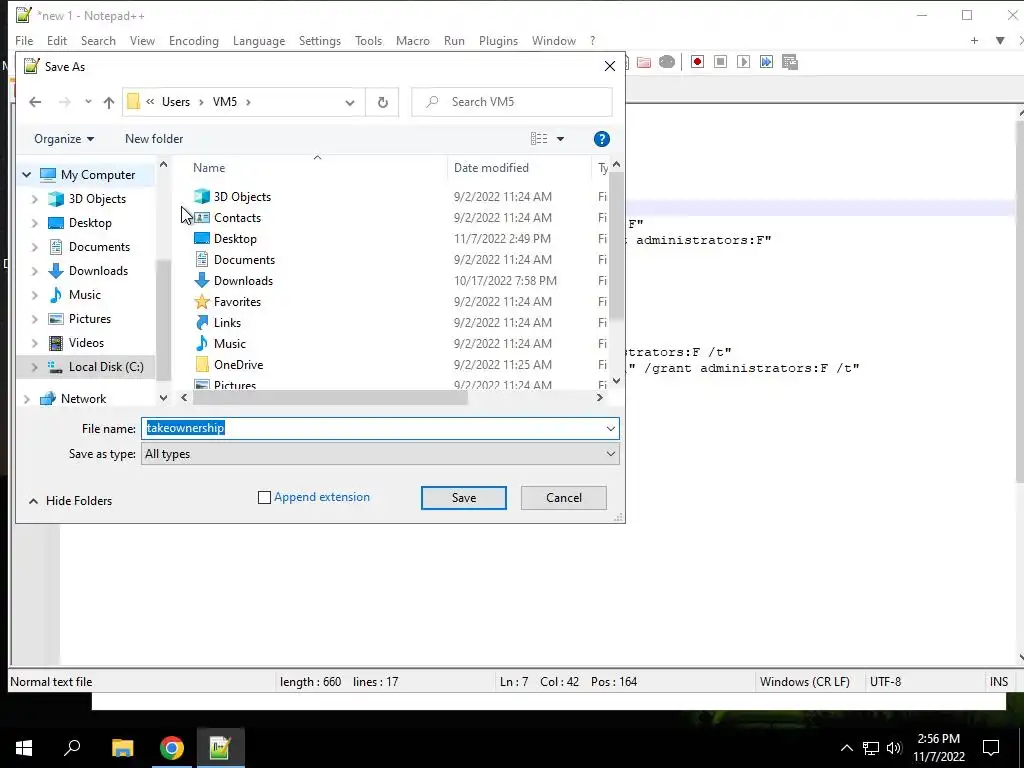
Task: Launch Google Chrome from taskbar
Action: 172,748
